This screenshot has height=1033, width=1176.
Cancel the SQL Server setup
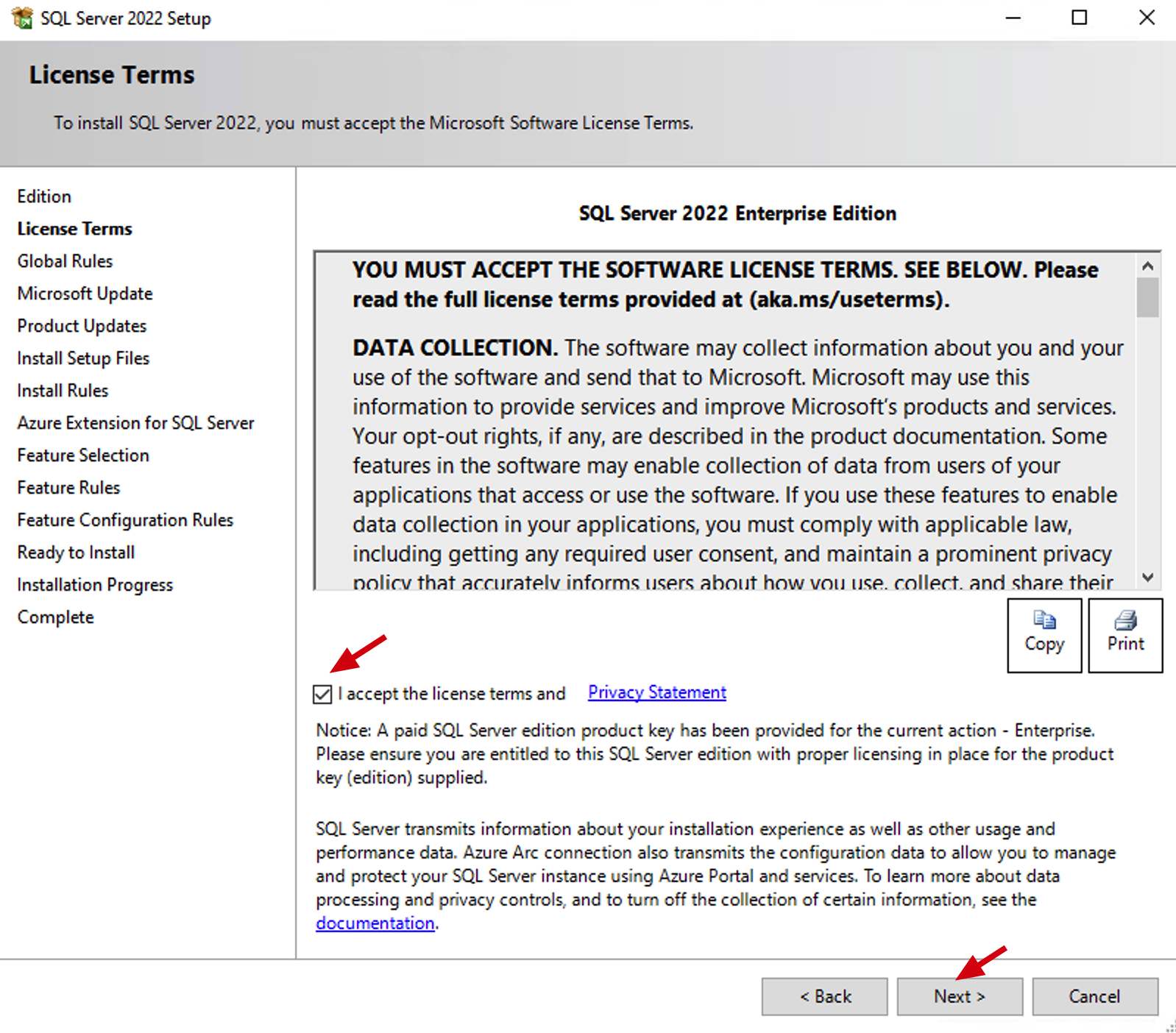pos(1095,996)
